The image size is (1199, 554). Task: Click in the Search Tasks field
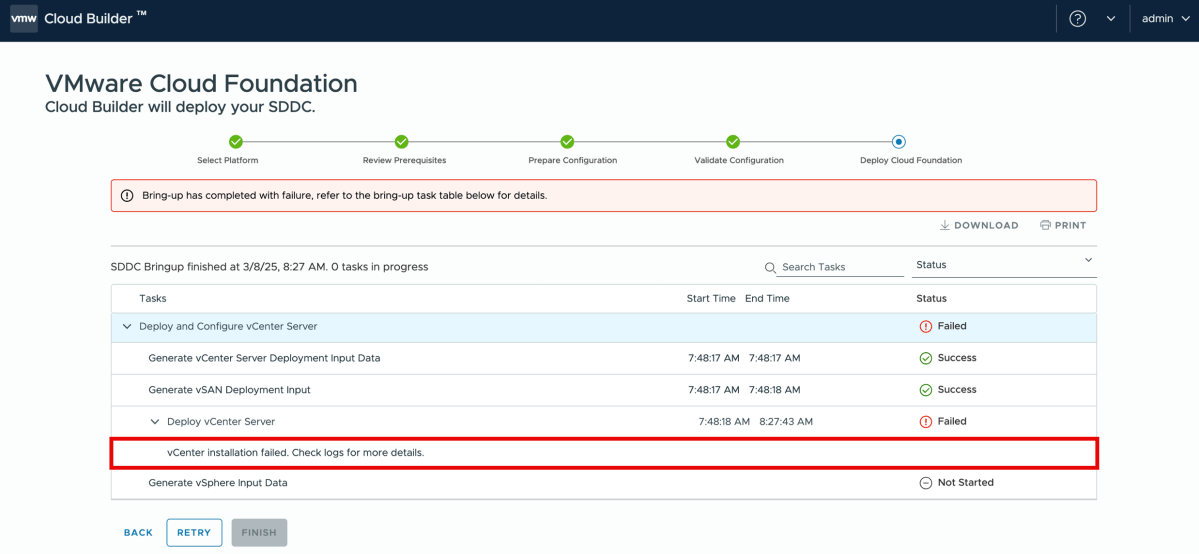tap(842, 267)
